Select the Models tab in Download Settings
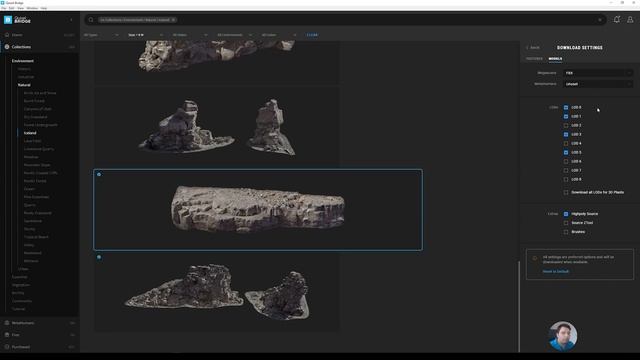The width and height of the screenshot is (640, 360). click(555, 59)
